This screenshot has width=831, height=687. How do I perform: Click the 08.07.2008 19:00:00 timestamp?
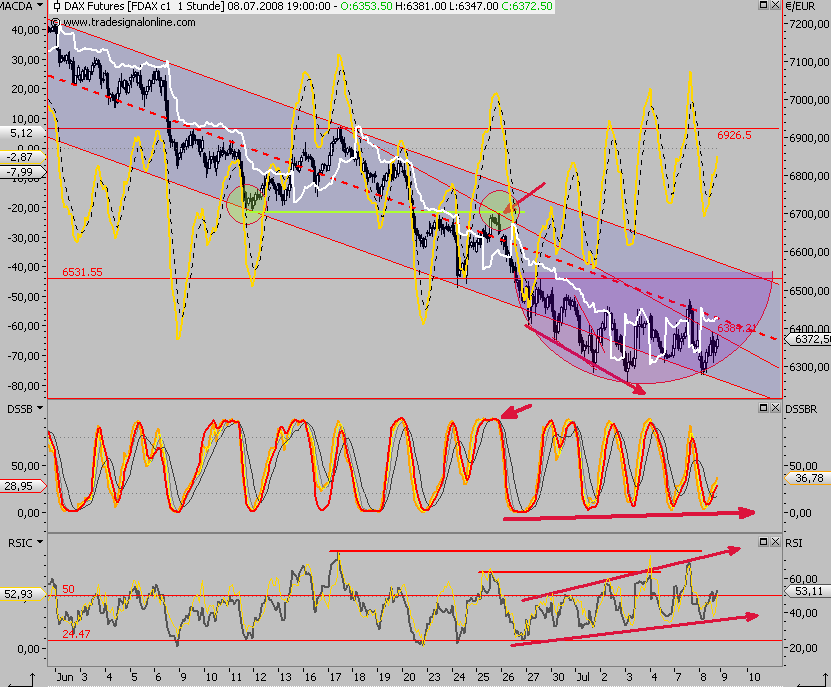pos(279,6)
